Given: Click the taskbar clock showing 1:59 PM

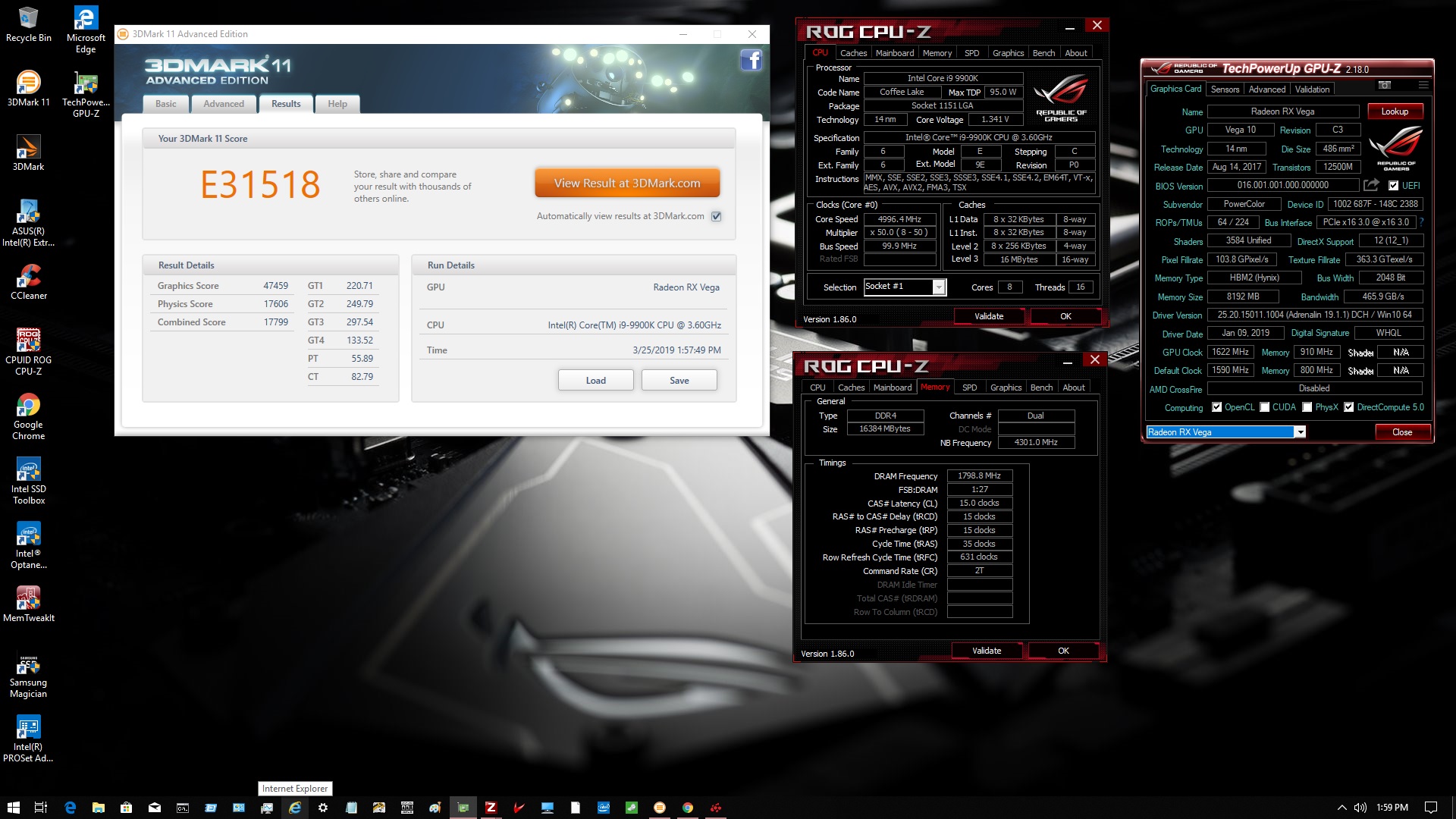Looking at the screenshot, I should 1392,808.
